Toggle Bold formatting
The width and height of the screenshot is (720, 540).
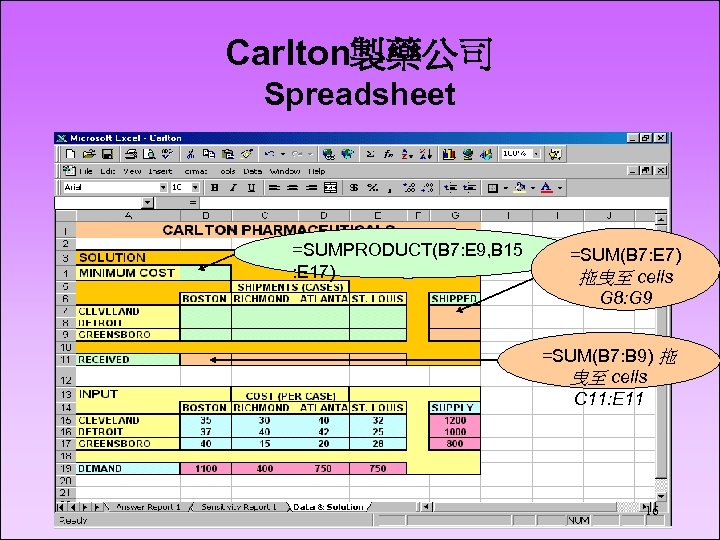[214, 187]
